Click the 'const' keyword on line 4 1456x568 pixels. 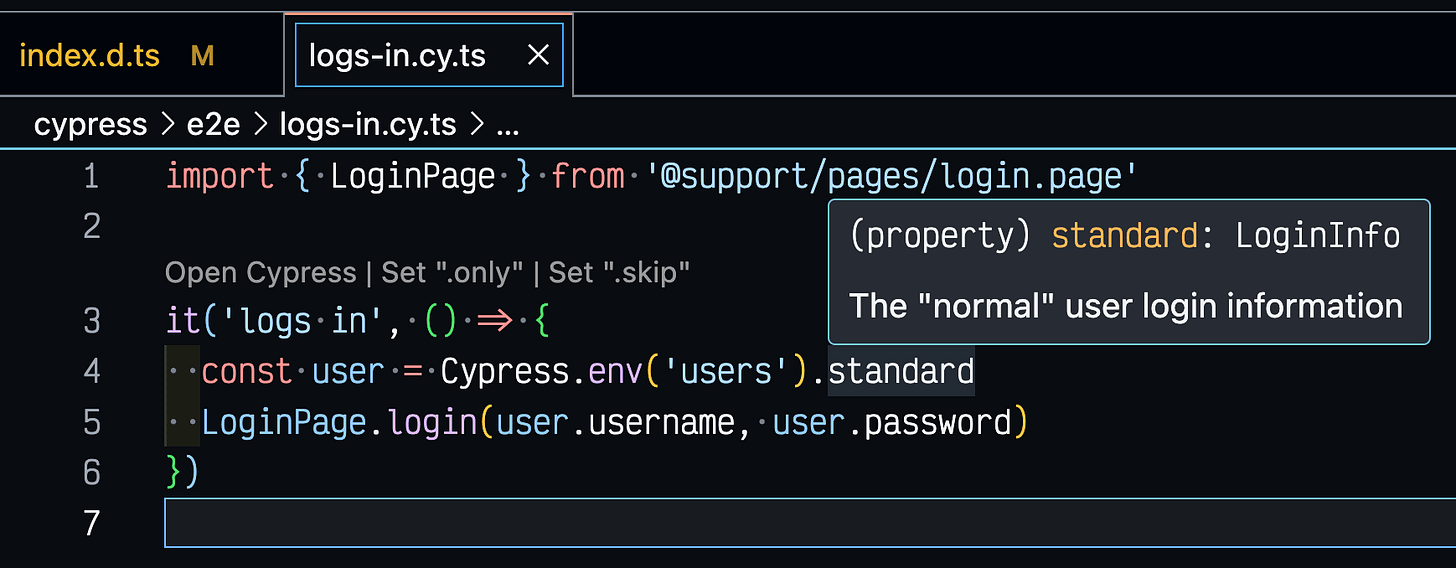[x=247, y=372]
